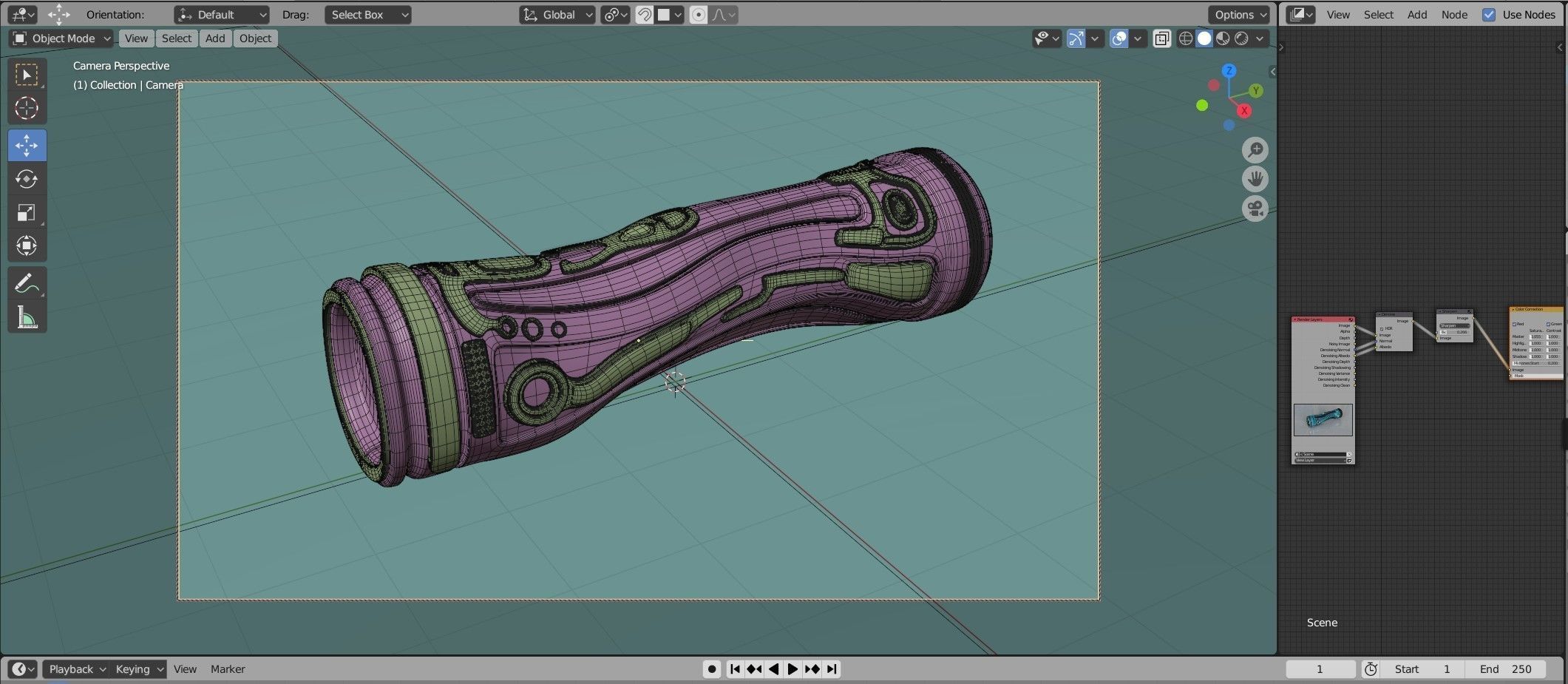Viewport: 1568px width, 684px height.
Task: Open the Options dropdown
Action: click(1239, 14)
